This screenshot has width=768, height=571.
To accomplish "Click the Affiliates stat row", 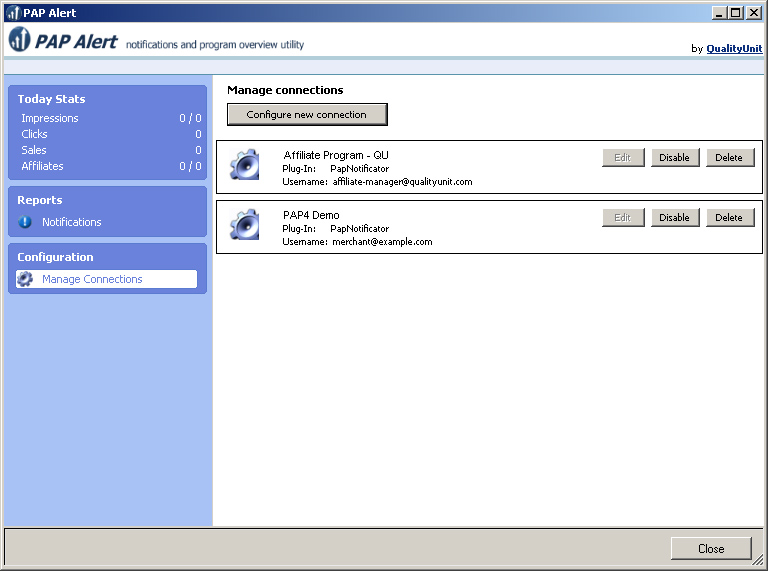I will click(111, 166).
